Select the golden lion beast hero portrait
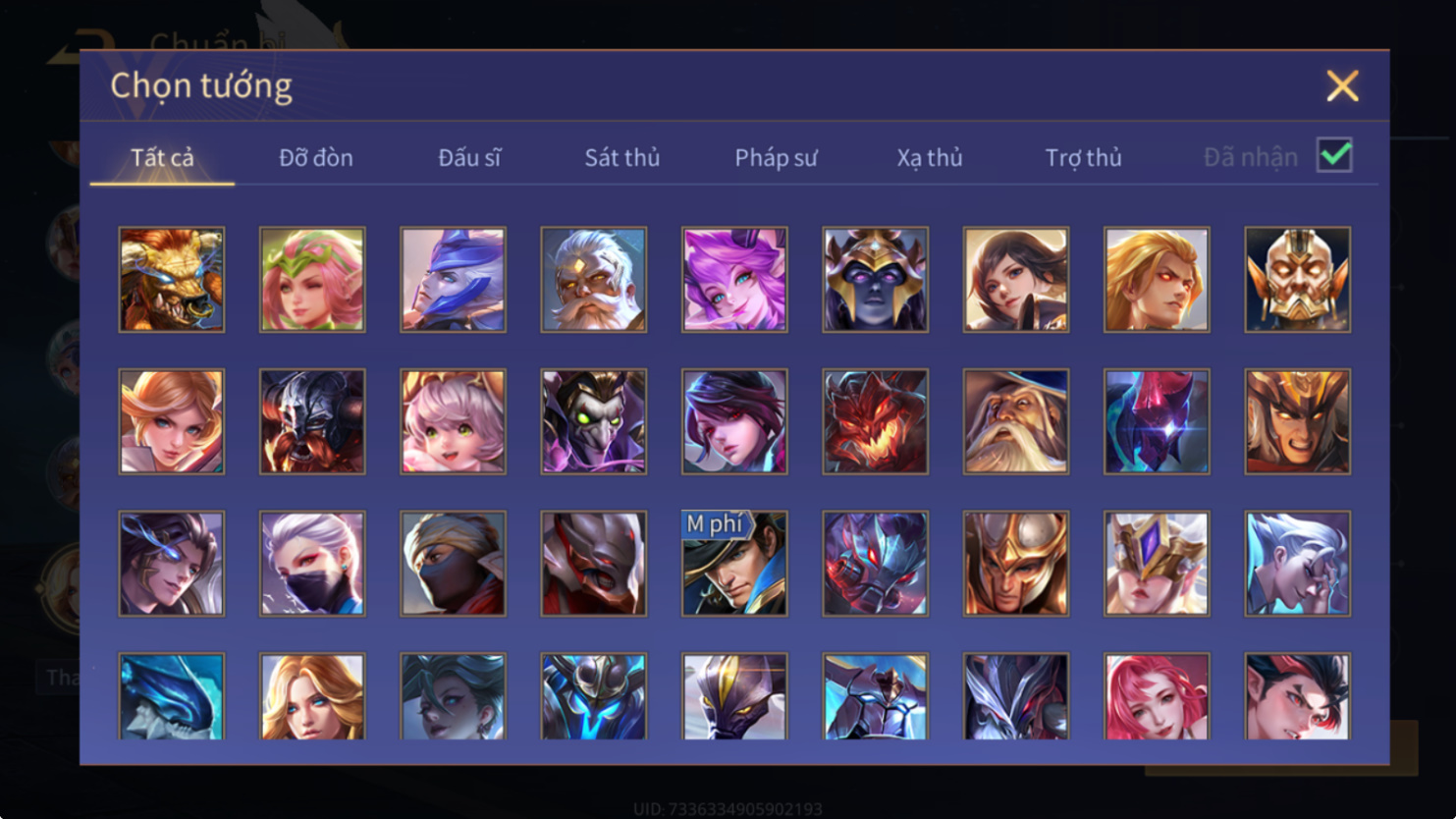This screenshot has height=819, width=1456. tap(172, 280)
